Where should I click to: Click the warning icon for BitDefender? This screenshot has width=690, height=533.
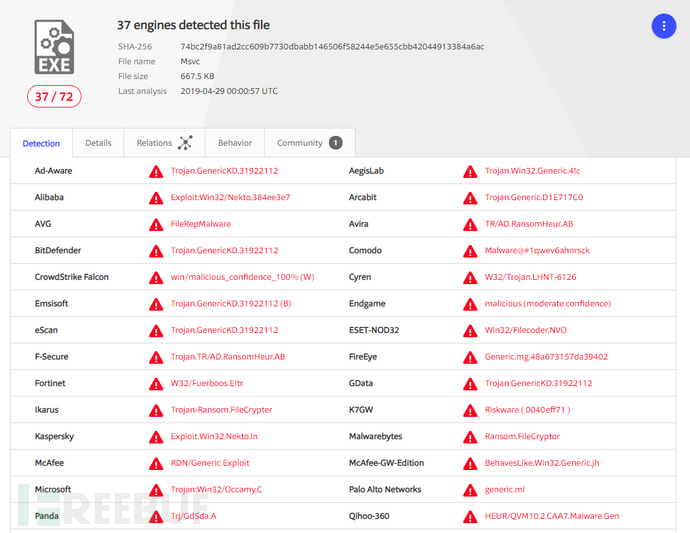(156, 251)
